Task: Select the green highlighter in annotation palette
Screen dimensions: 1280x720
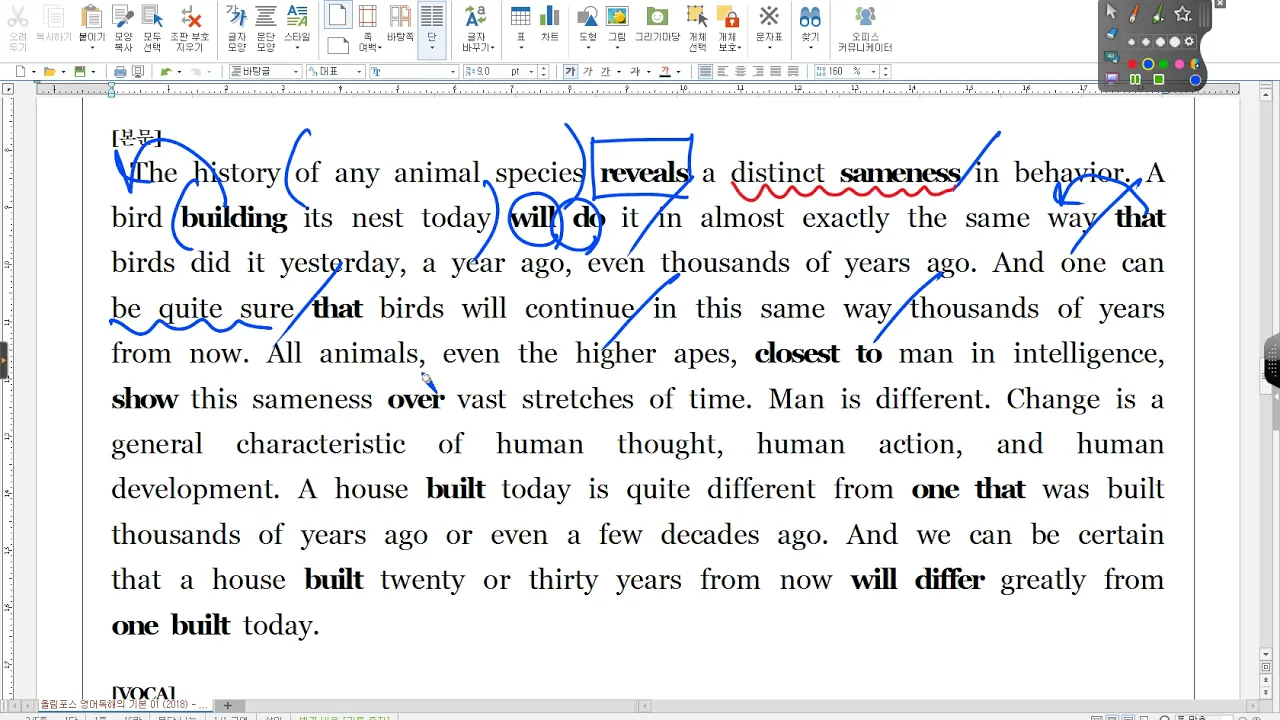Action: [1158, 13]
